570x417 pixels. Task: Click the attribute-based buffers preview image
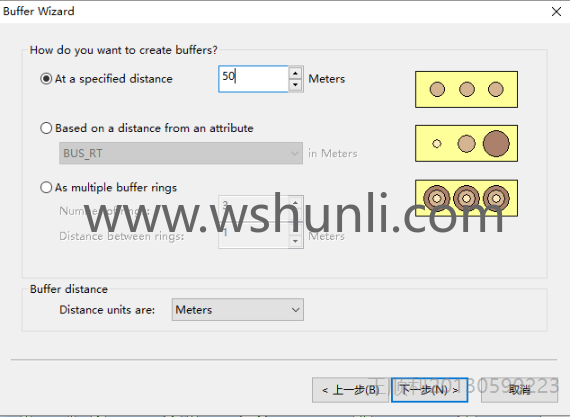(x=466, y=144)
